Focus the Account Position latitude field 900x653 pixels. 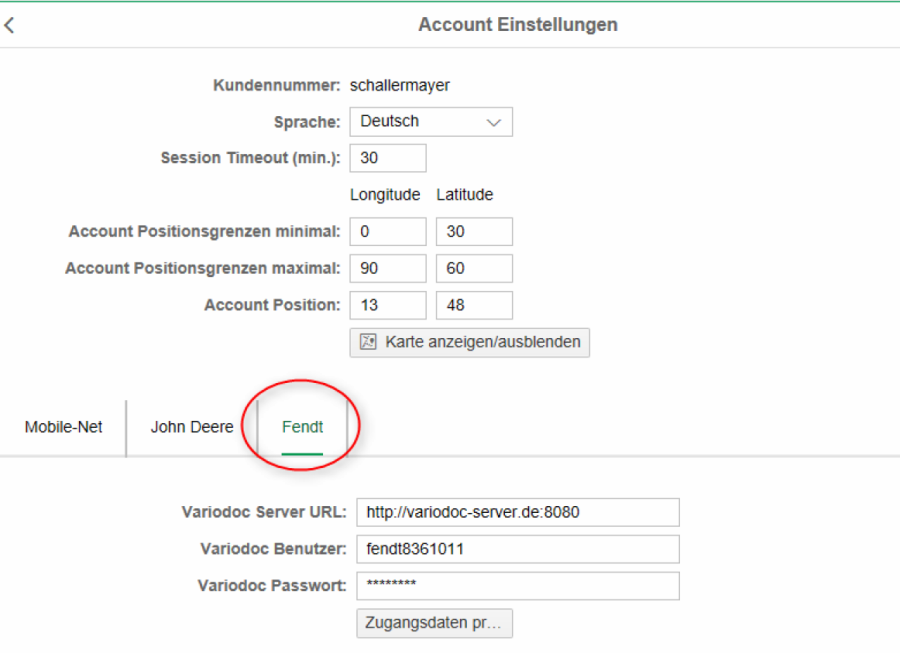pyautogui.click(x=474, y=306)
